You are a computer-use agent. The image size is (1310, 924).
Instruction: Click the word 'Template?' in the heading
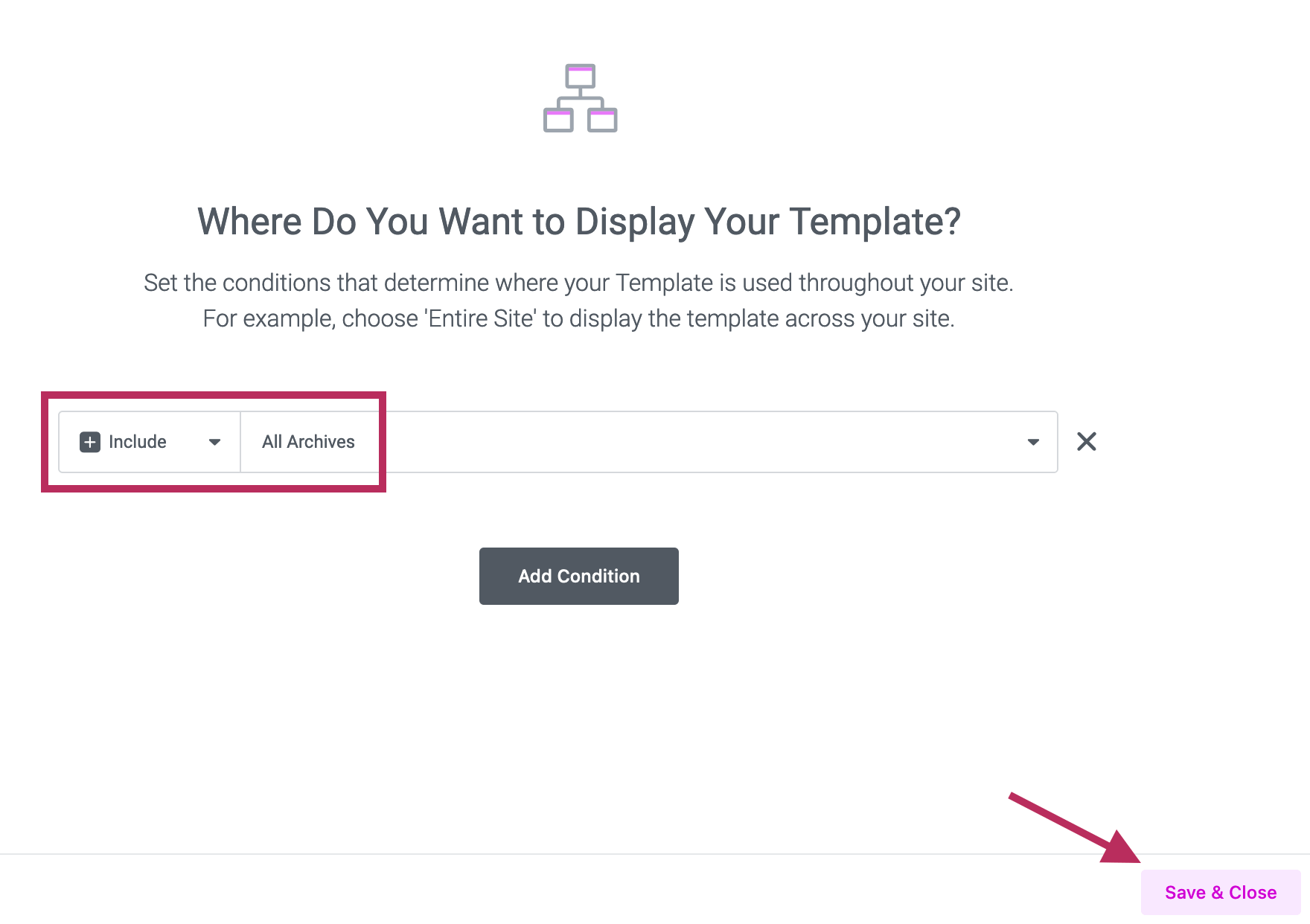[x=875, y=222]
